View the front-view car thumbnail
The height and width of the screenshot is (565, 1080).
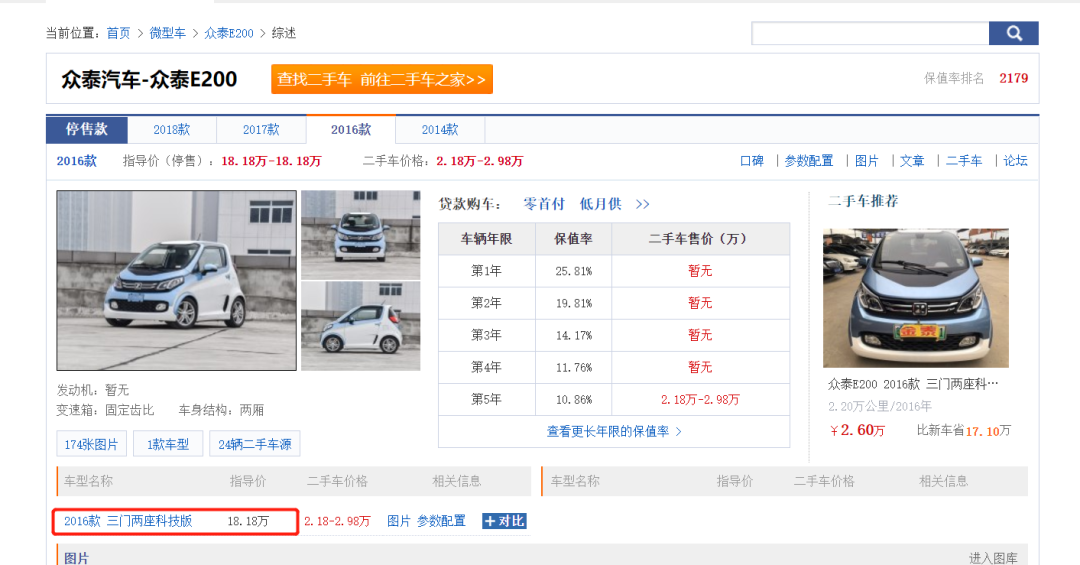pos(361,234)
